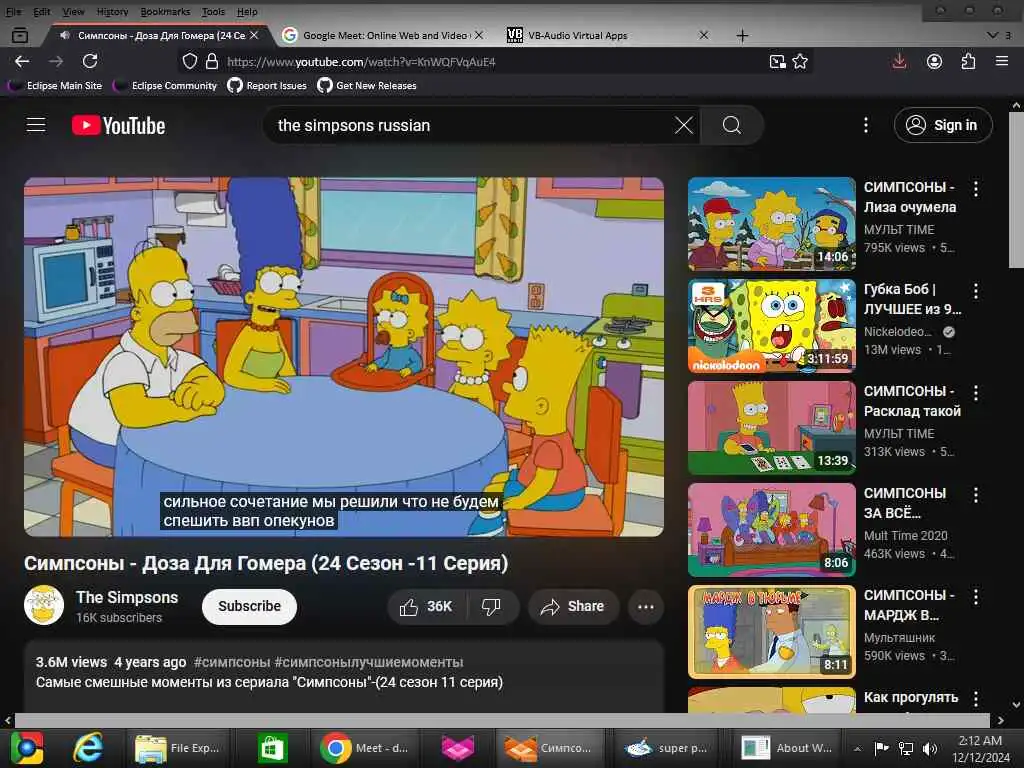Click the #симпсоны hashtag link
This screenshot has width=1024, height=768.
tap(232, 662)
